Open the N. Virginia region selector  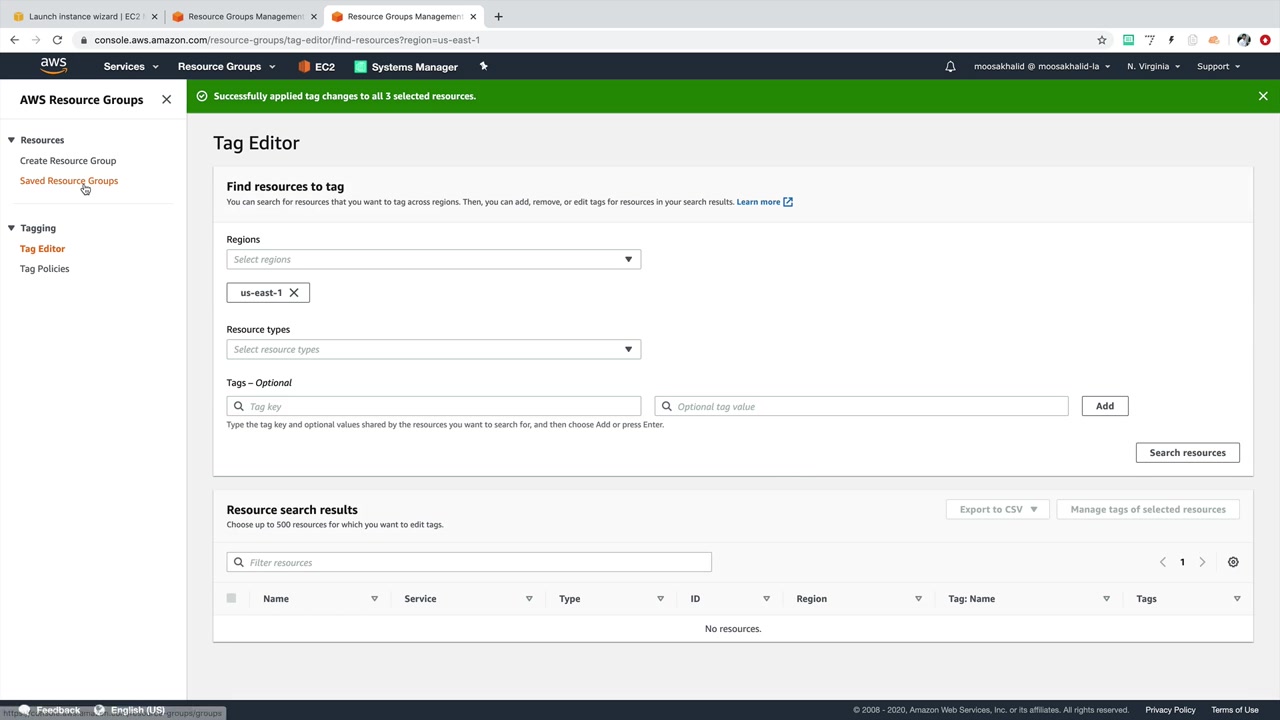click(1153, 67)
